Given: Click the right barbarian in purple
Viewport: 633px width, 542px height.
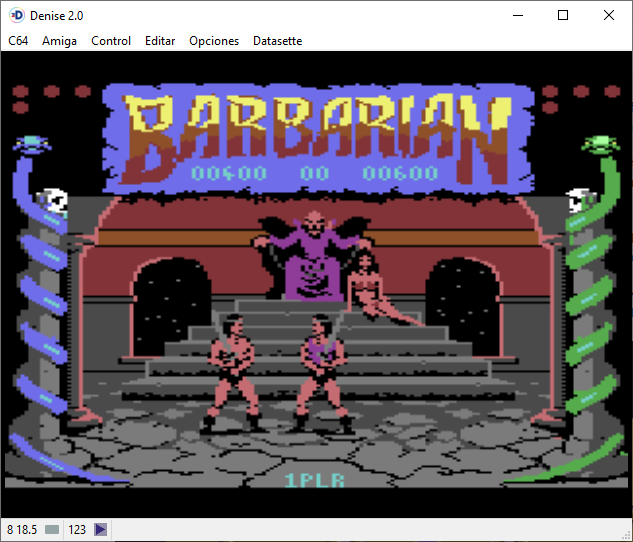Looking at the screenshot, I should (322, 372).
